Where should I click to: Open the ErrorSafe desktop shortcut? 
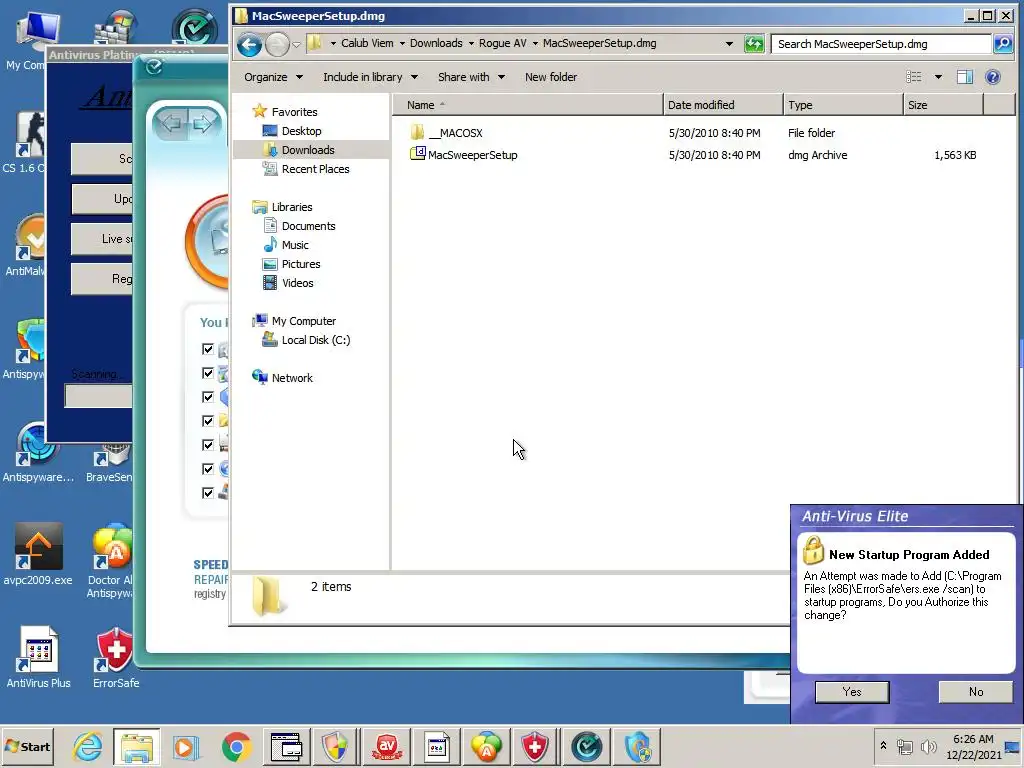116,656
